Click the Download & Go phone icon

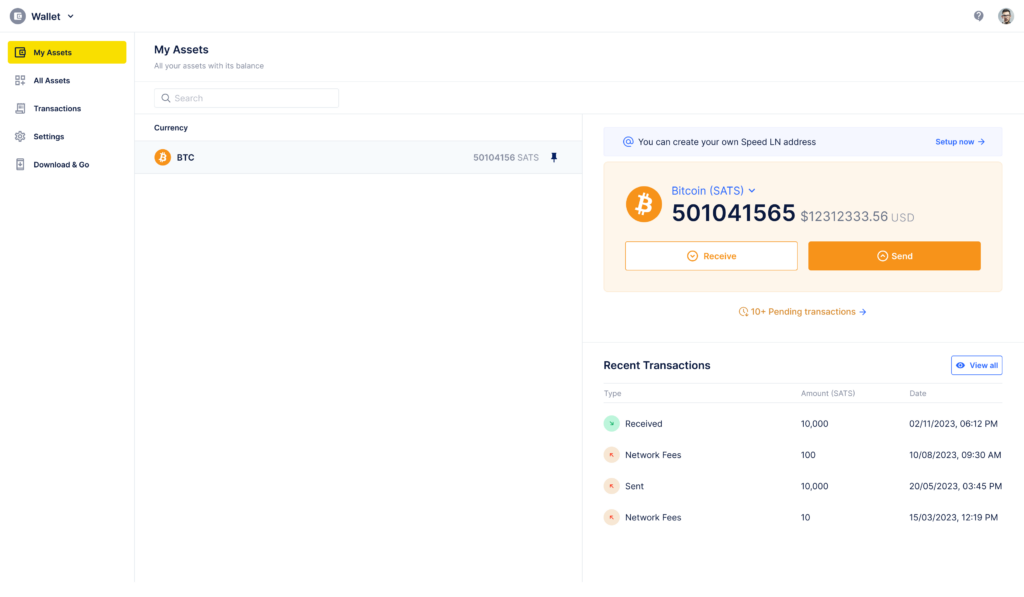point(20,164)
